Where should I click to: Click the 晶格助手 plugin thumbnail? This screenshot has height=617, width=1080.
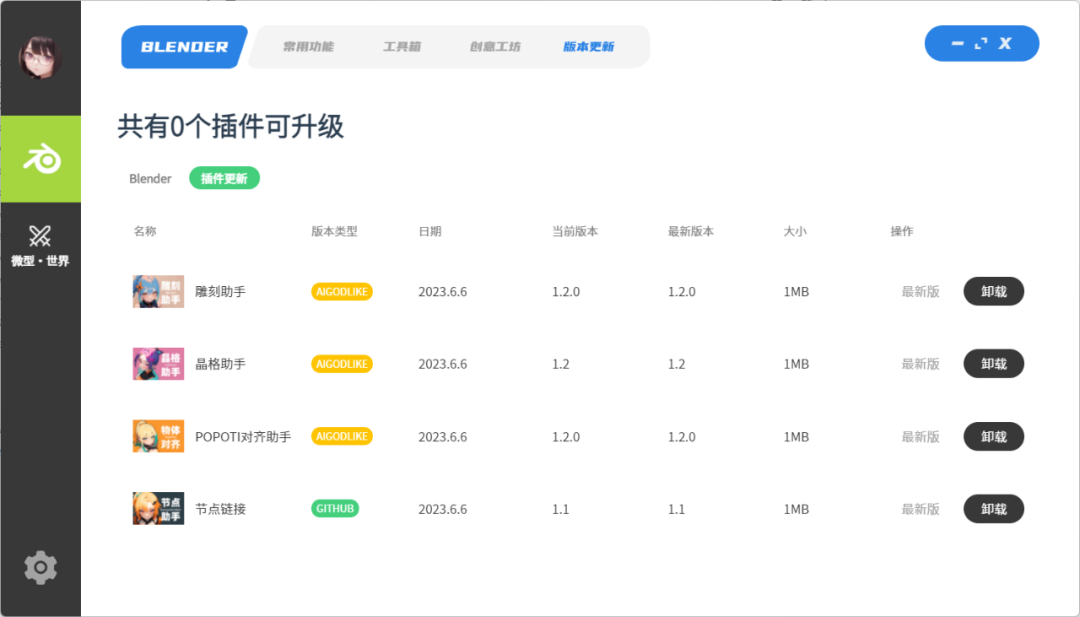[158, 364]
